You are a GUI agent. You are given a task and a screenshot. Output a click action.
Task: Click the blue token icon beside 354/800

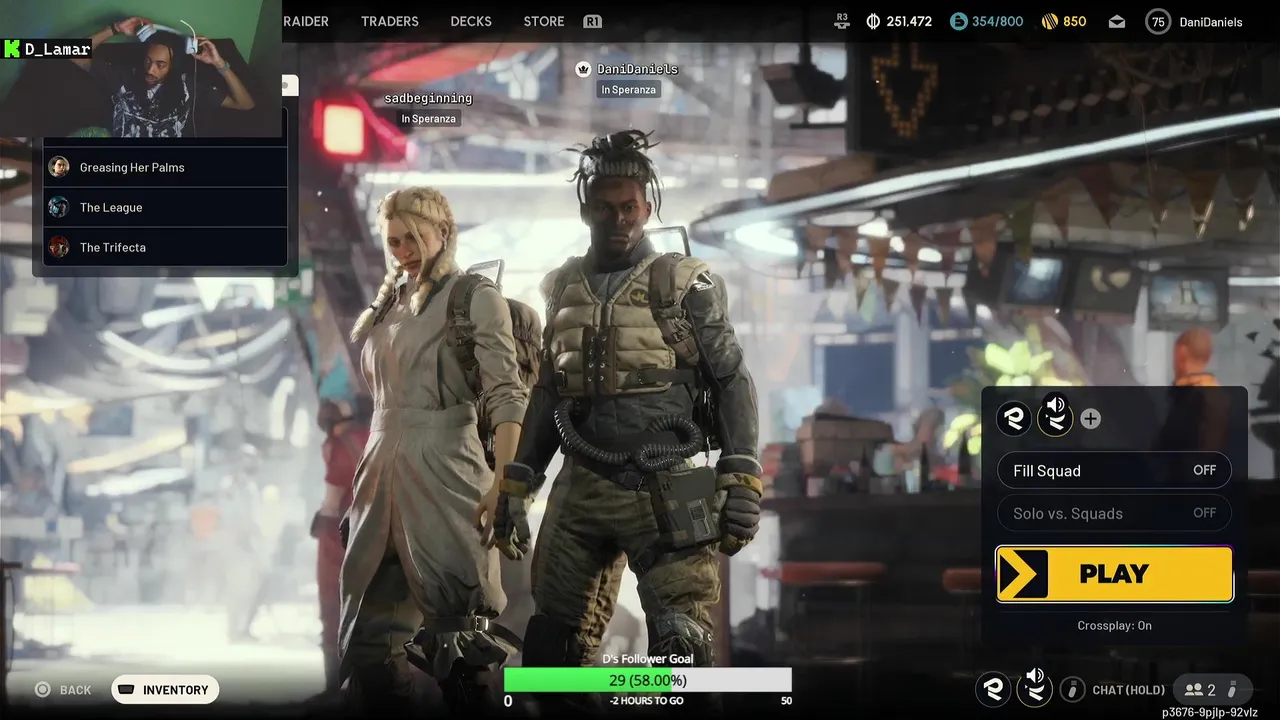coord(959,21)
